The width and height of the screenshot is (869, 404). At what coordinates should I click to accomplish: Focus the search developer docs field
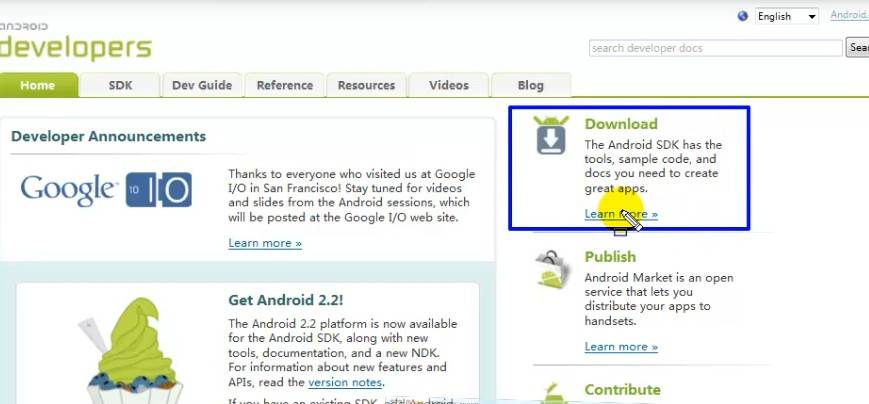[715, 48]
